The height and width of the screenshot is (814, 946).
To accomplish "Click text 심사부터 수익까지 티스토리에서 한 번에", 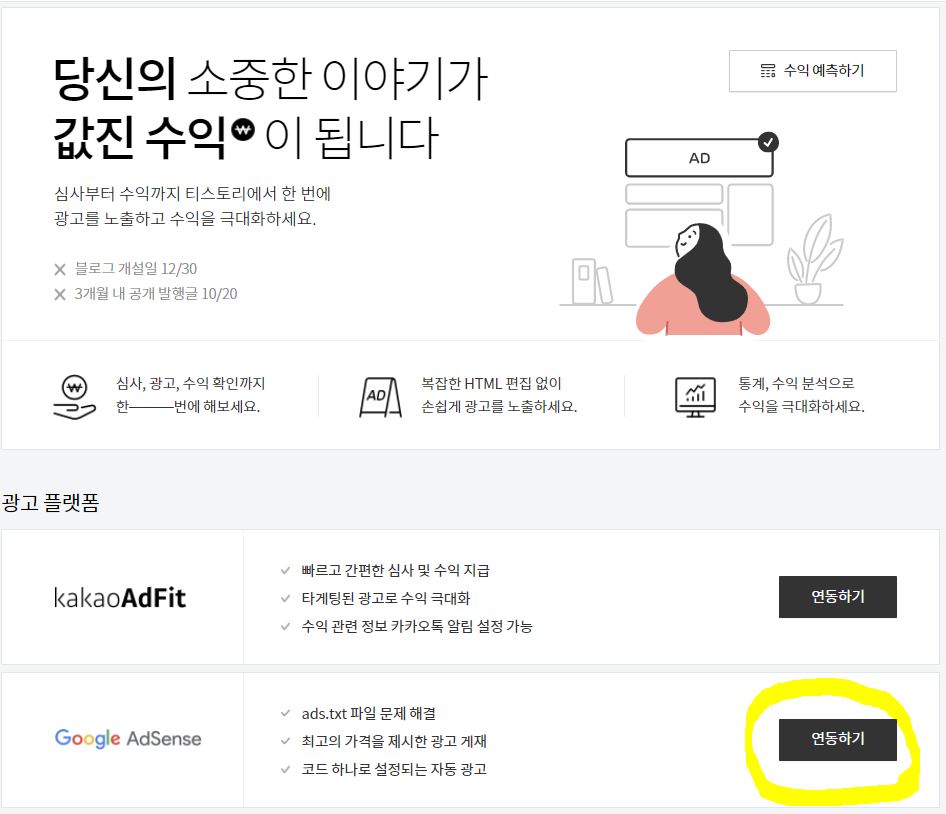I will [x=192, y=194].
